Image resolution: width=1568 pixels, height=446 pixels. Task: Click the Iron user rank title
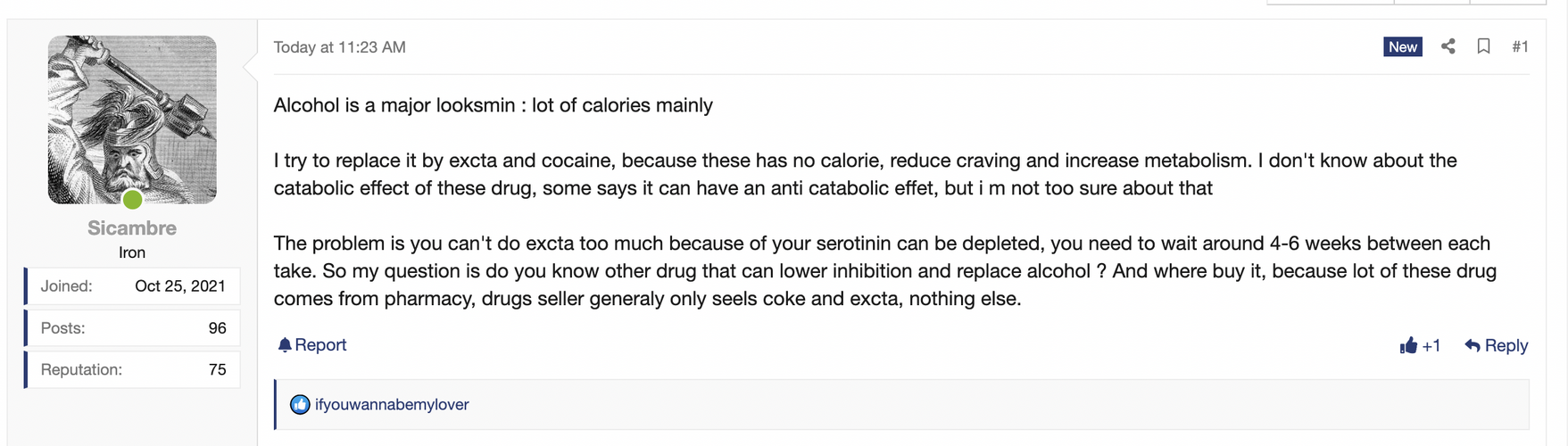click(x=132, y=252)
